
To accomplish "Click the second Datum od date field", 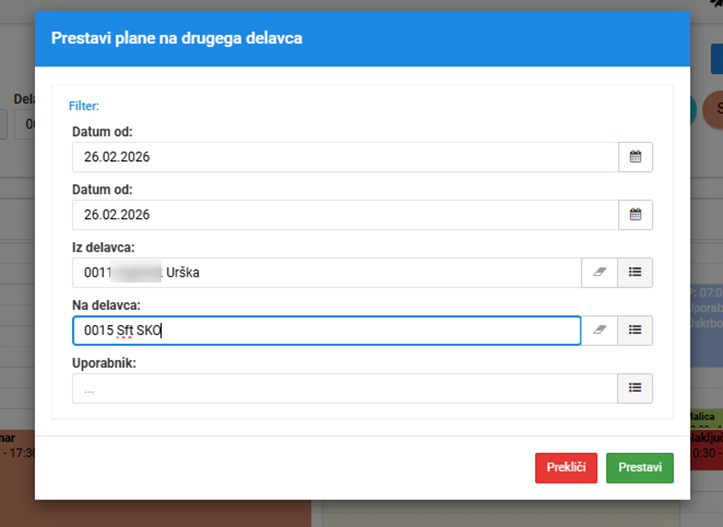I will [x=345, y=214].
